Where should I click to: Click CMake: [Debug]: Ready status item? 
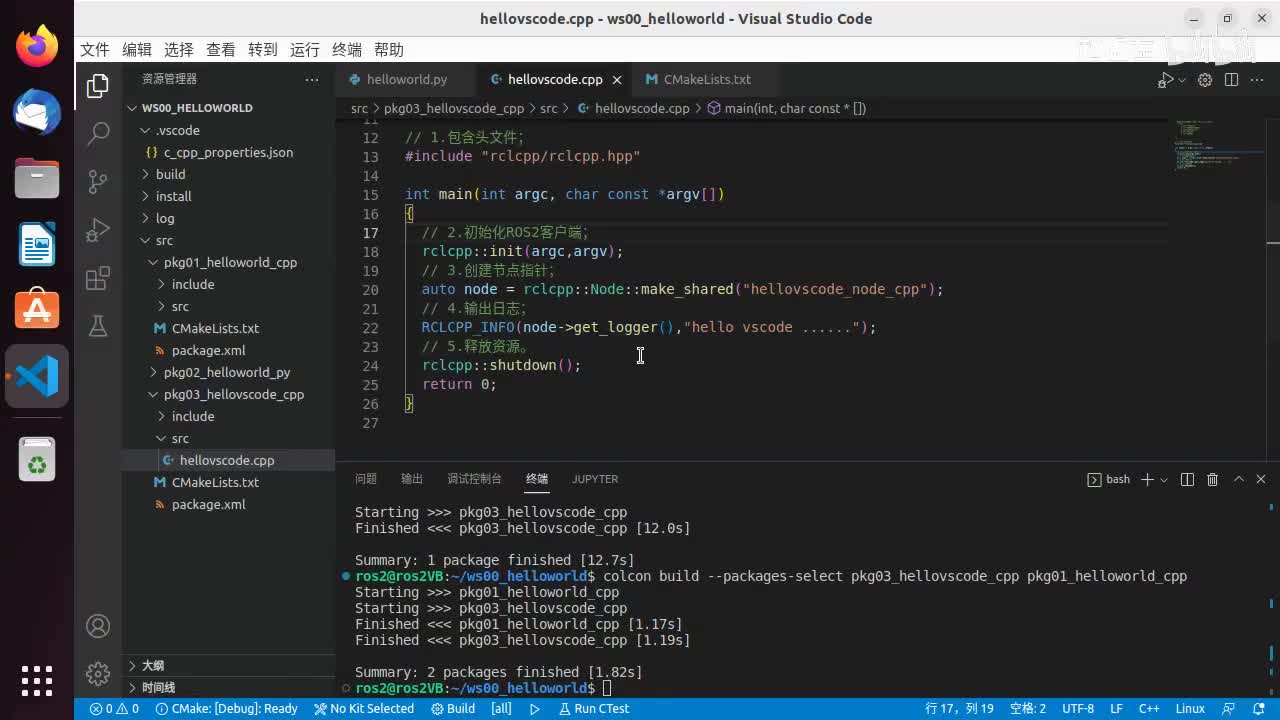(x=227, y=709)
